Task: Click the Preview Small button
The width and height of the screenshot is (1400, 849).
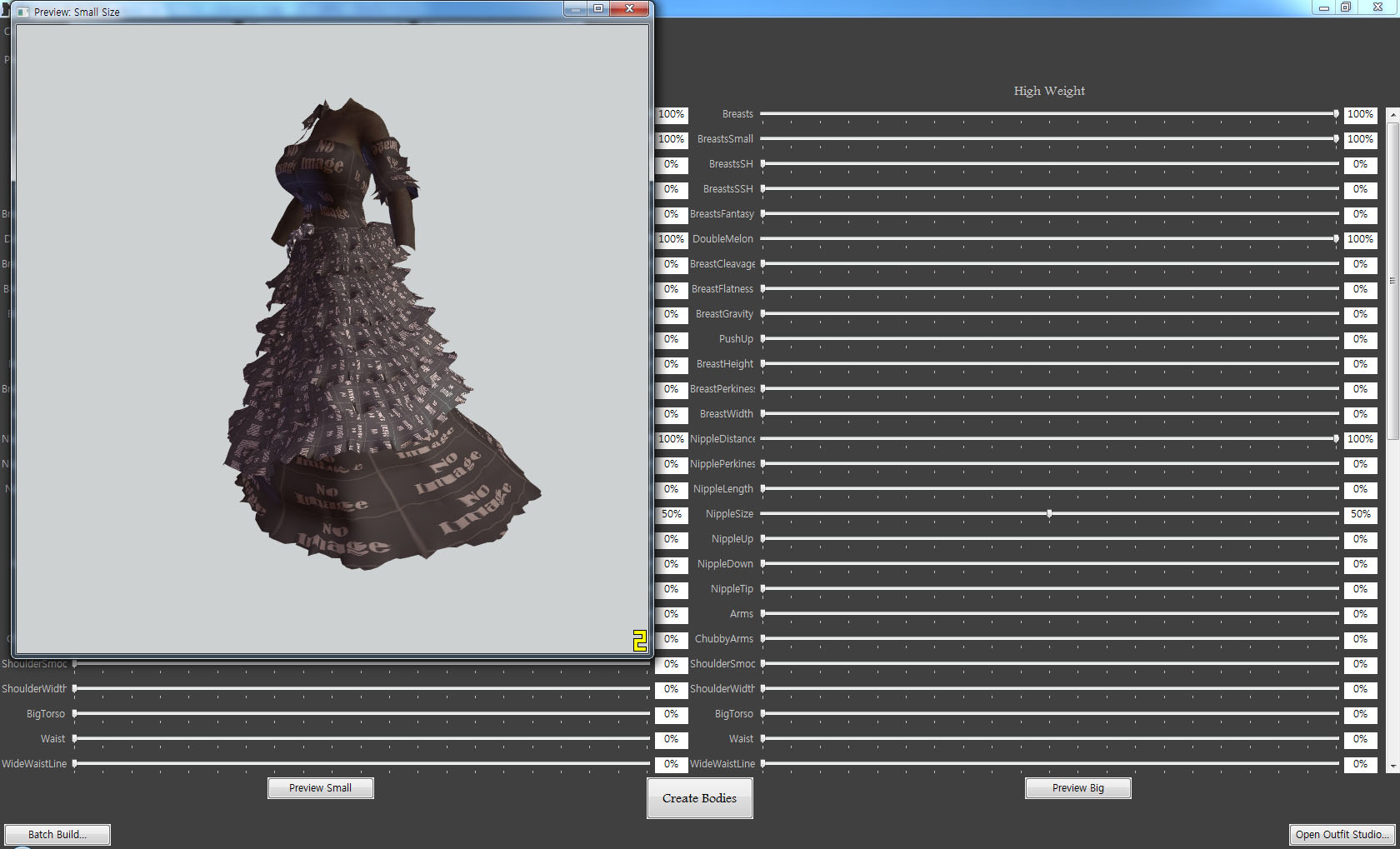Action: (x=320, y=787)
